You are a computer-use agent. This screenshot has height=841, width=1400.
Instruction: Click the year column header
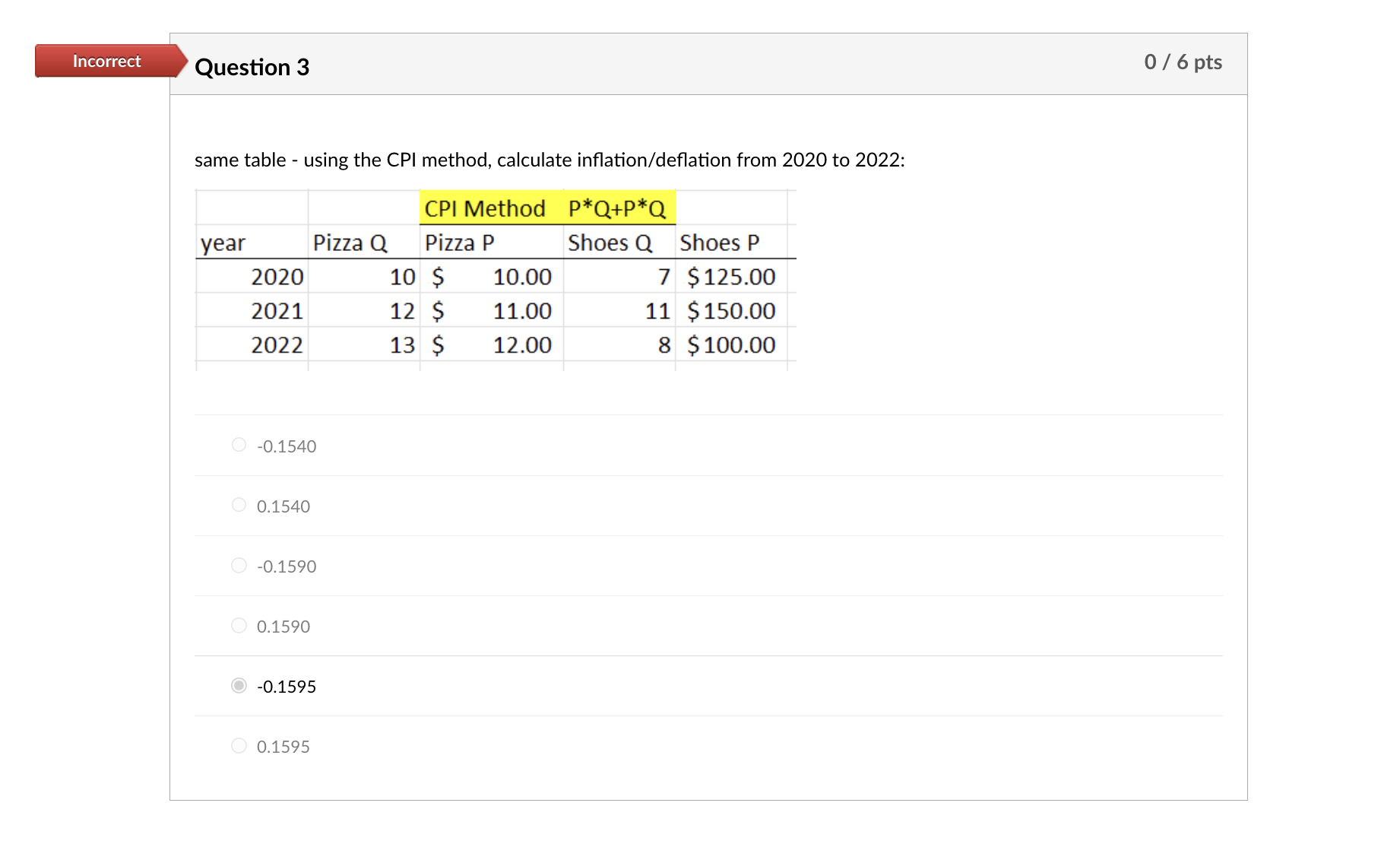point(221,243)
